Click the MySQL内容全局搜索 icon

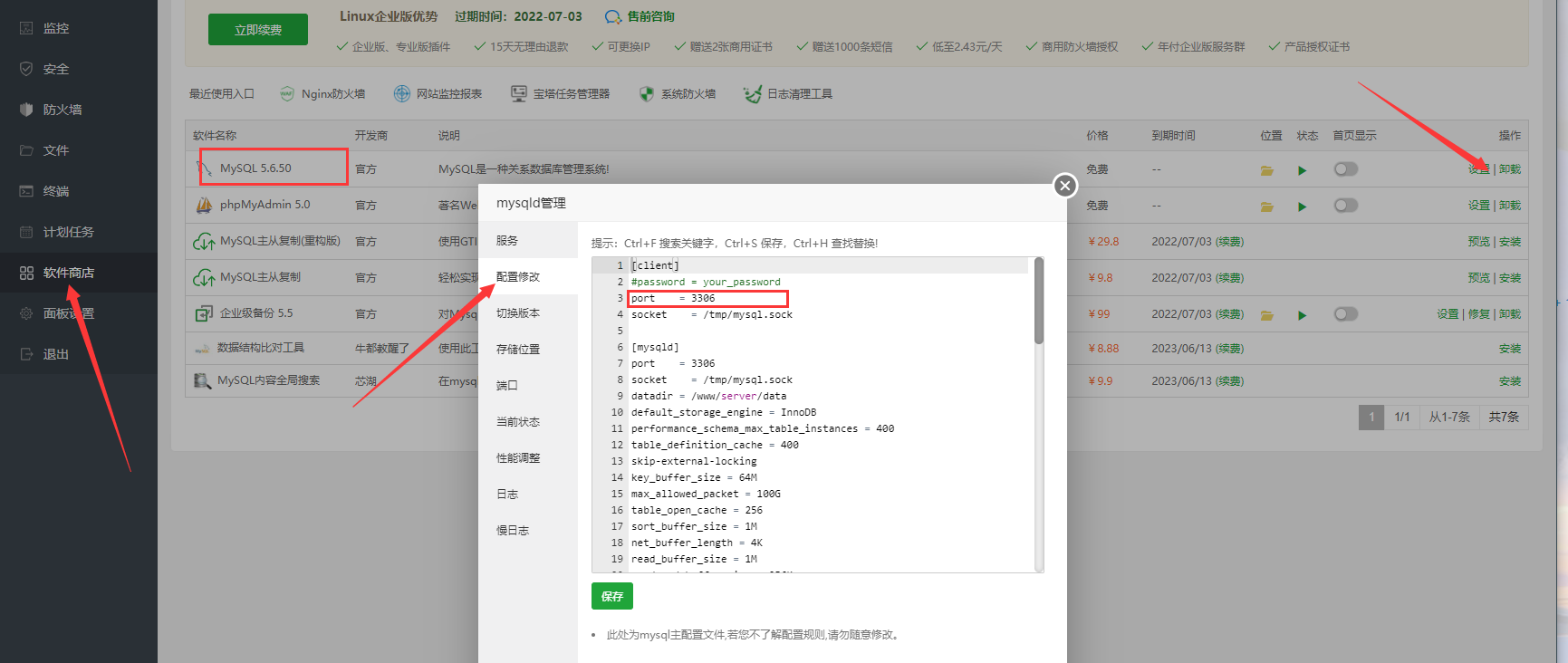[203, 380]
